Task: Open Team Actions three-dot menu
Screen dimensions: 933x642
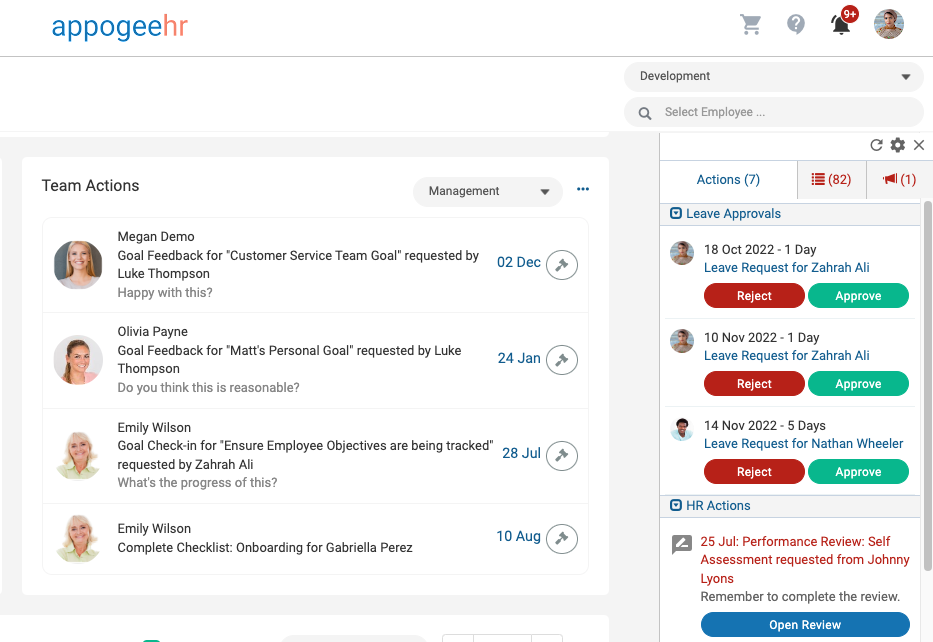Action: 583,190
